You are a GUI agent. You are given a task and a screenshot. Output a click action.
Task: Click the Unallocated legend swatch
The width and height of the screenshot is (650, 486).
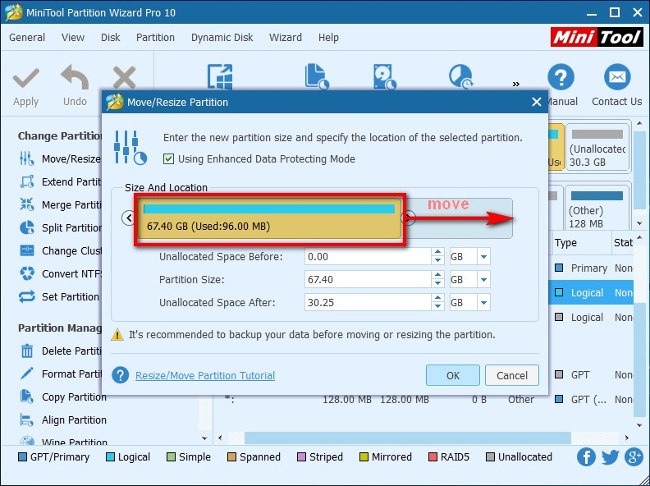pyautogui.click(x=490, y=457)
